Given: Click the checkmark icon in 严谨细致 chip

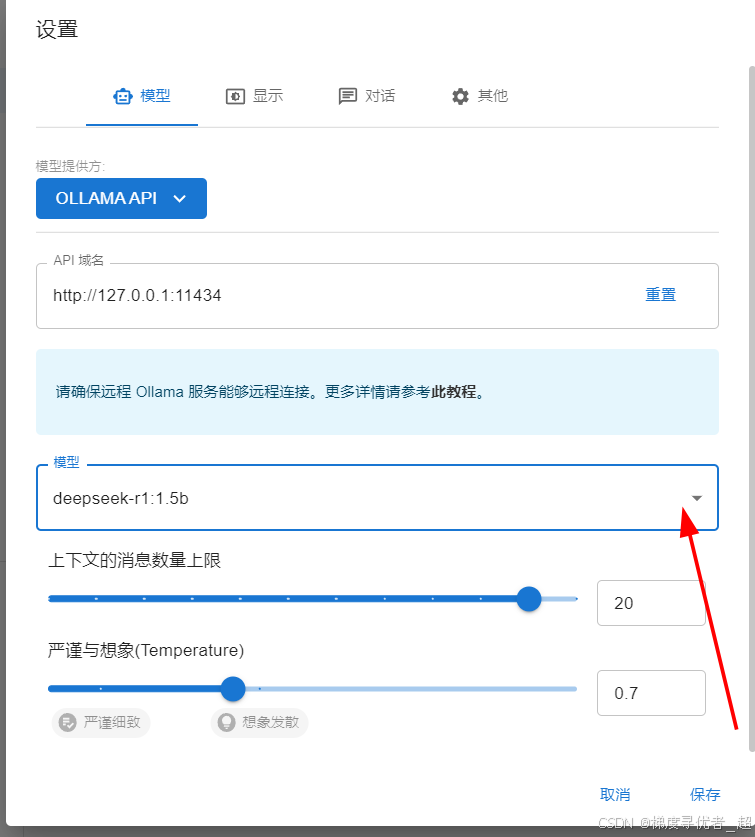Looking at the screenshot, I should click(68, 723).
